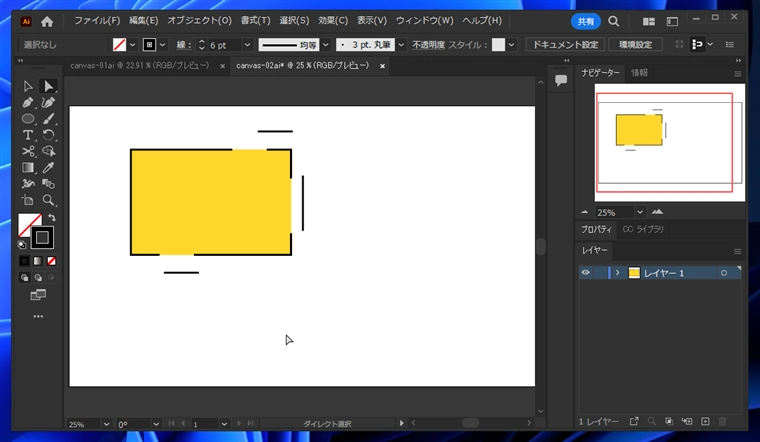This screenshot has height=442, width=760.
Task: Select the Shape Builder tool
Action: tap(48, 151)
